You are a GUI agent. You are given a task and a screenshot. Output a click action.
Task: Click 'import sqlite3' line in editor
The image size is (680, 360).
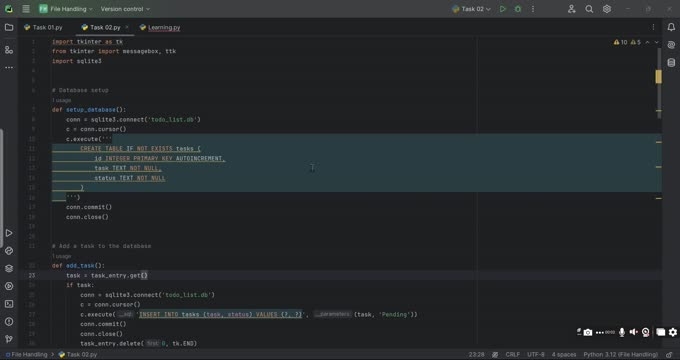point(77,61)
